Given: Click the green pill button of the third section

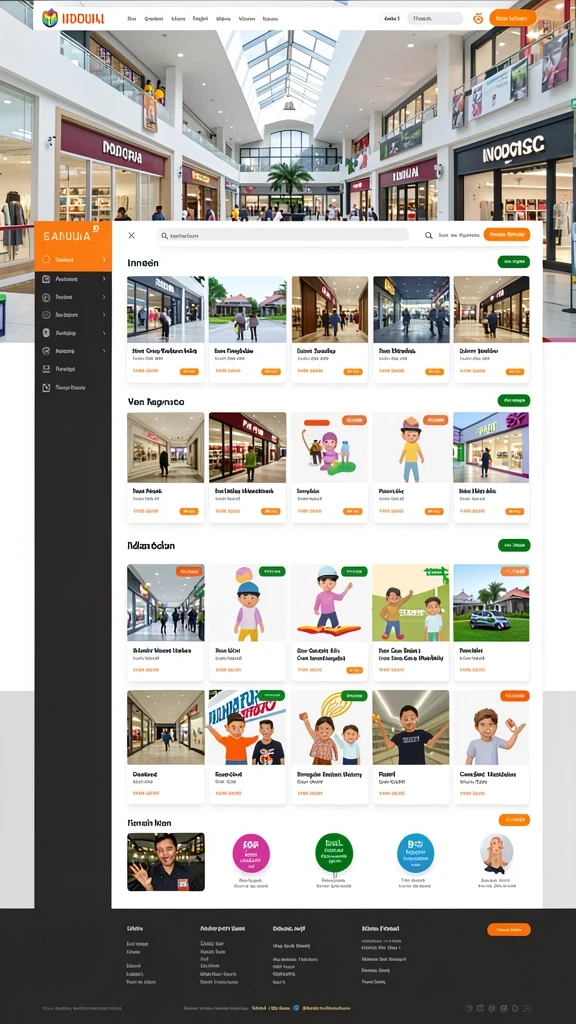Looking at the screenshot, I should pyautogui.click(x=513, y=545).
